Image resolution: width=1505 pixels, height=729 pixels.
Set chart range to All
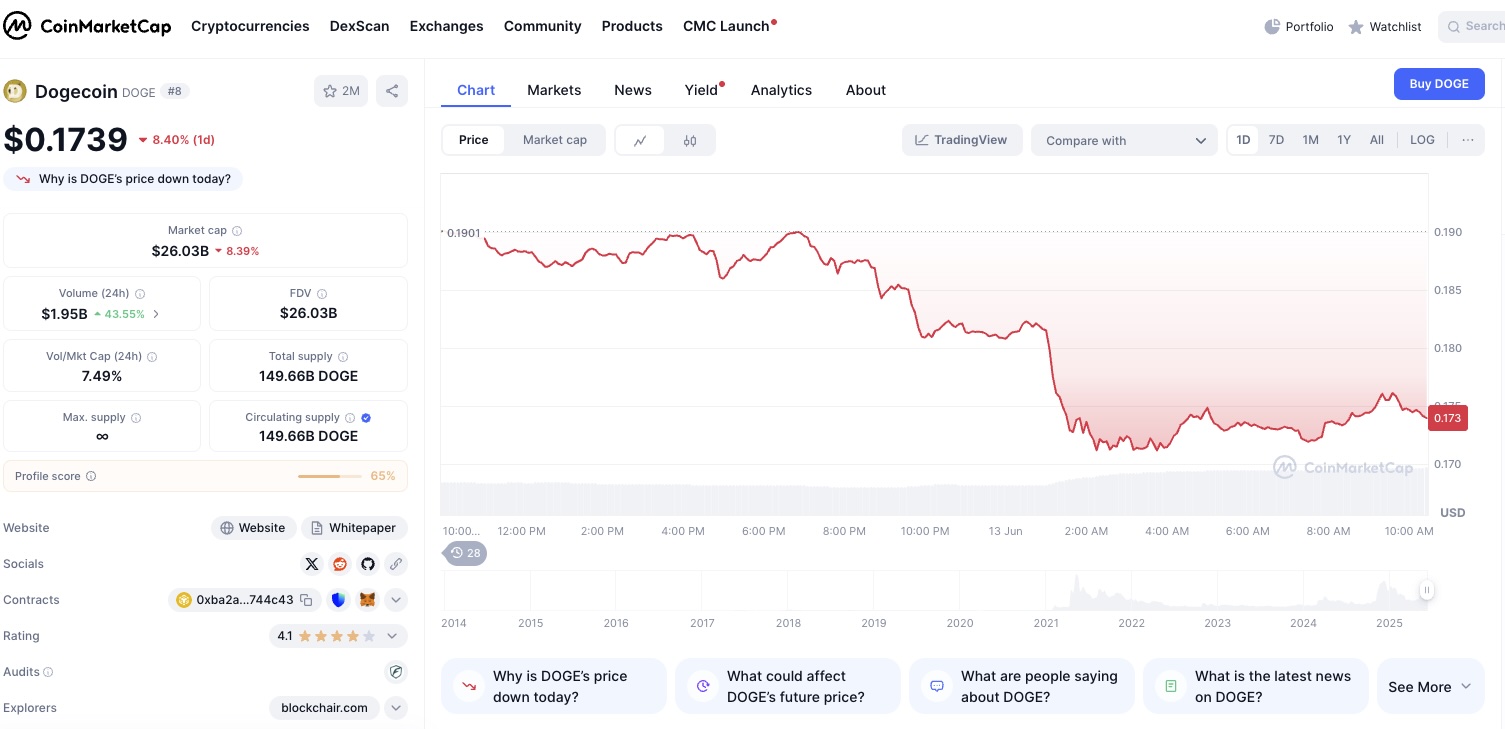1377,140
